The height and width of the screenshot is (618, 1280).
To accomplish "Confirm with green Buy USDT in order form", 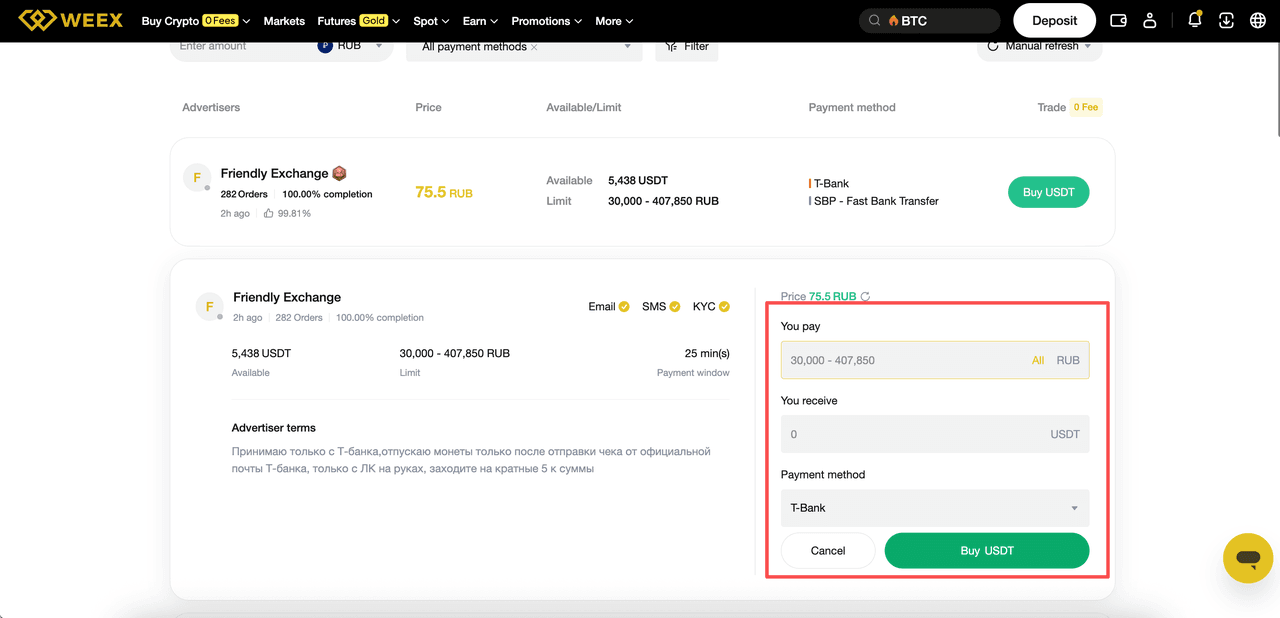I will (987, 550).
